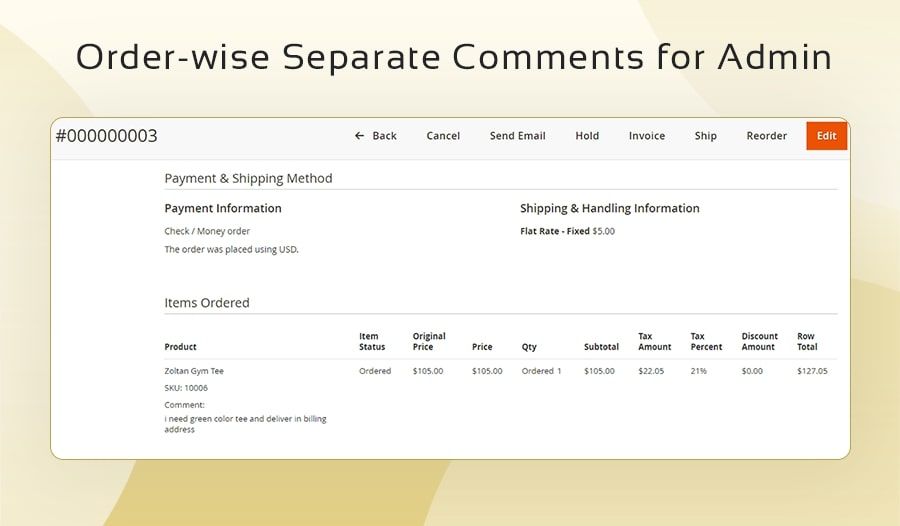900x526 pixels.
Task: Click the Ship button
Action: pyautogui.click(x=705, y=136)
